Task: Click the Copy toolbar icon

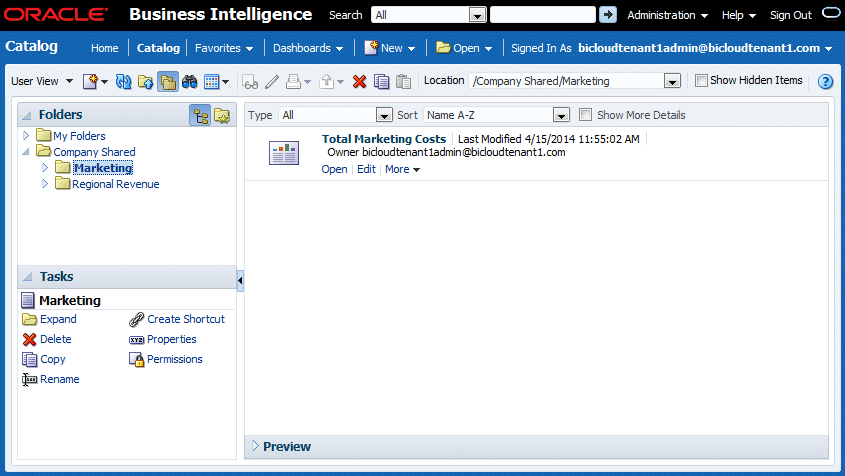Action: point(382,81)
